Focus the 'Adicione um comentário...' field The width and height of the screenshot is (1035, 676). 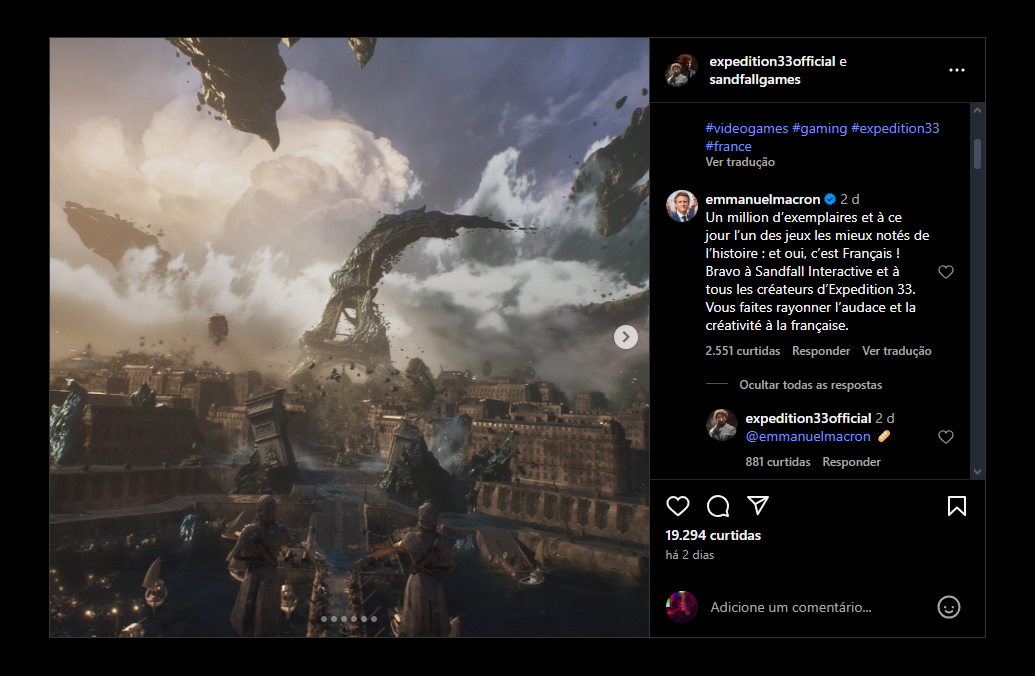(818, 607)
